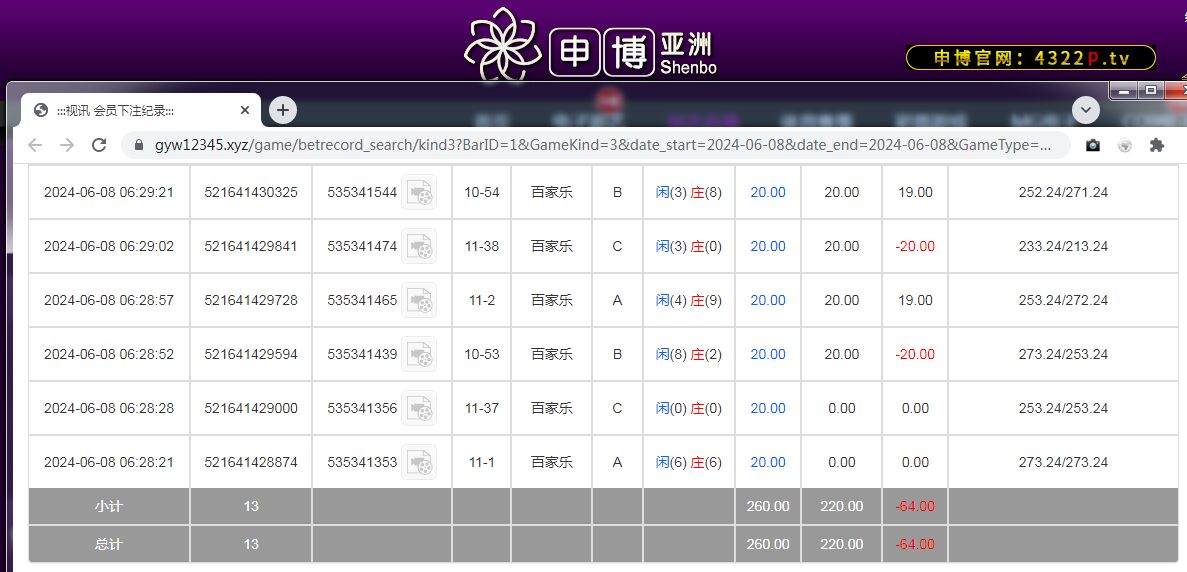Click the Shenbo 申博 logo
This screenshot has height=572, width=1187.
(x=592, y=47)
